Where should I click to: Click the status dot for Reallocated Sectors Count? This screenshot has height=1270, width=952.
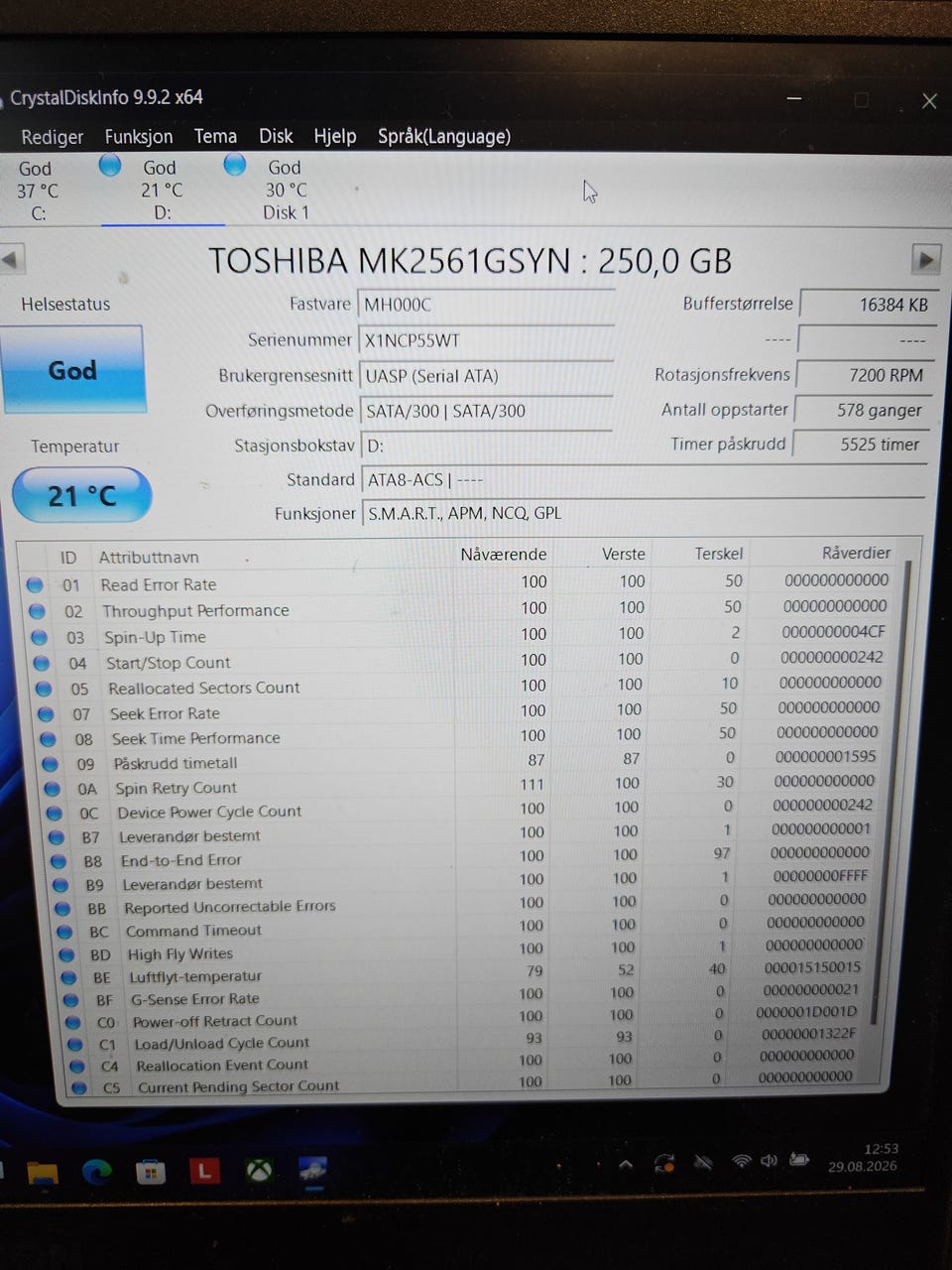click(44, 689)
